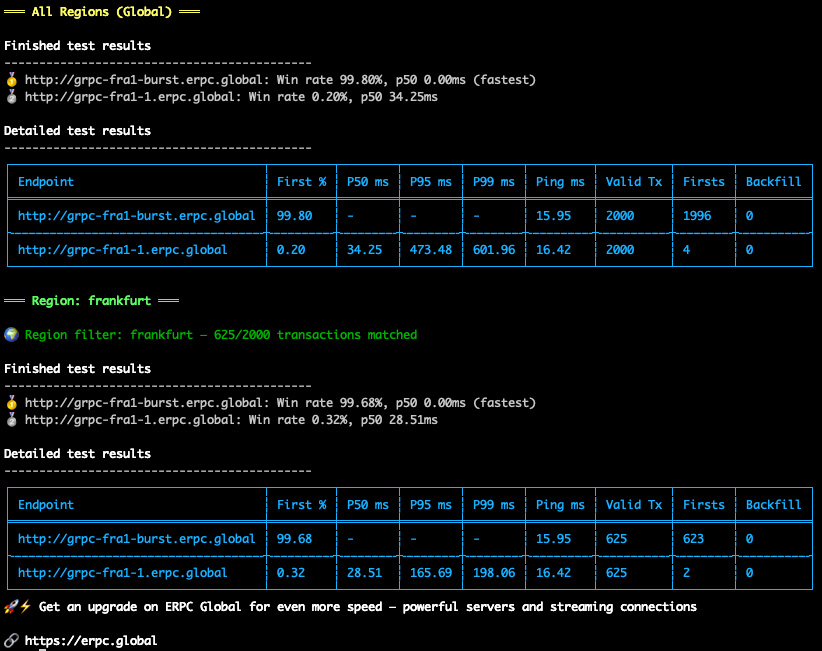The image size is (822, 651).
Task: Click P95 ms header in Global table
Action: (x=430, y=182)
